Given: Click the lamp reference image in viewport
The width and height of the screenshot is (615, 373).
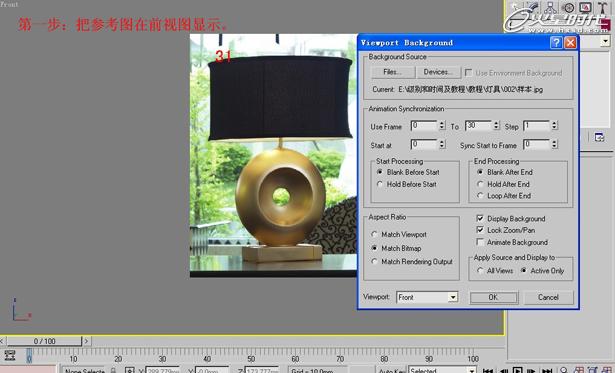Looking at the screenshot, I should tap(273, 155).
